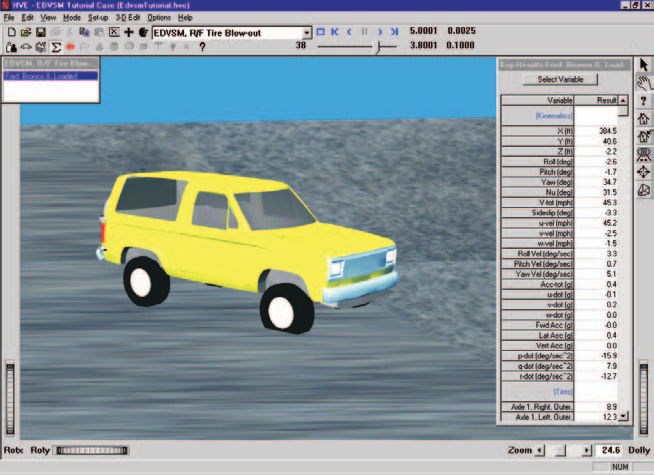Click the playback time slider
This screenshot has width=654, height=475.
[357, 46]
